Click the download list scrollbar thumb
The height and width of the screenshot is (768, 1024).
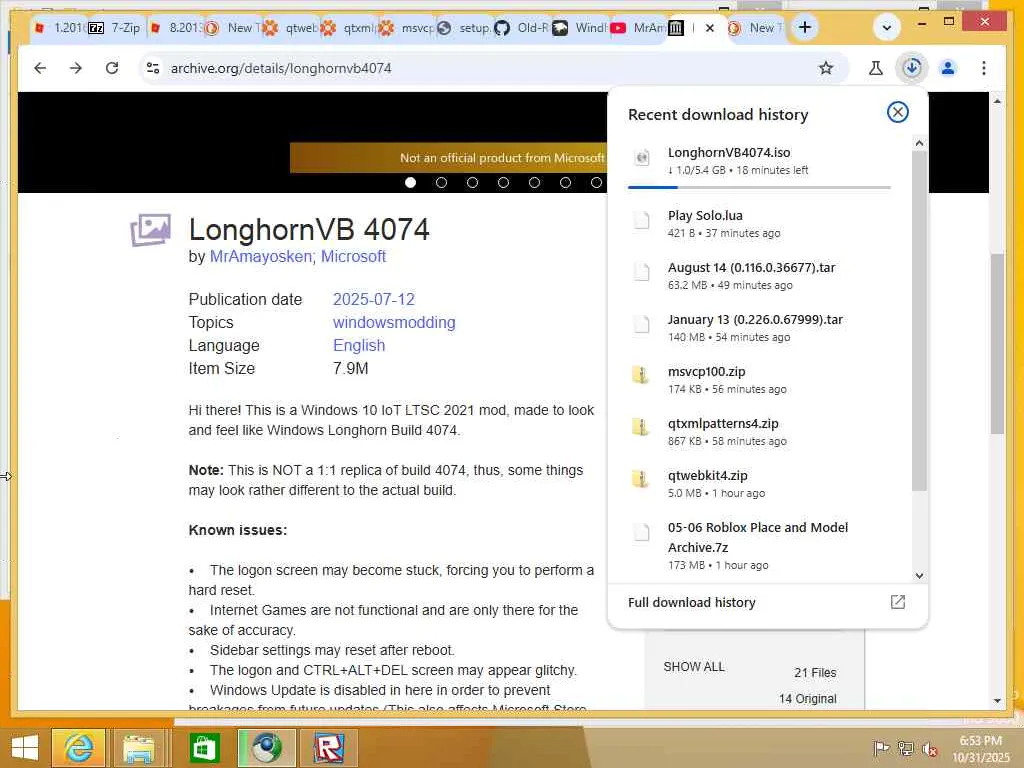(x=920, y=320)
